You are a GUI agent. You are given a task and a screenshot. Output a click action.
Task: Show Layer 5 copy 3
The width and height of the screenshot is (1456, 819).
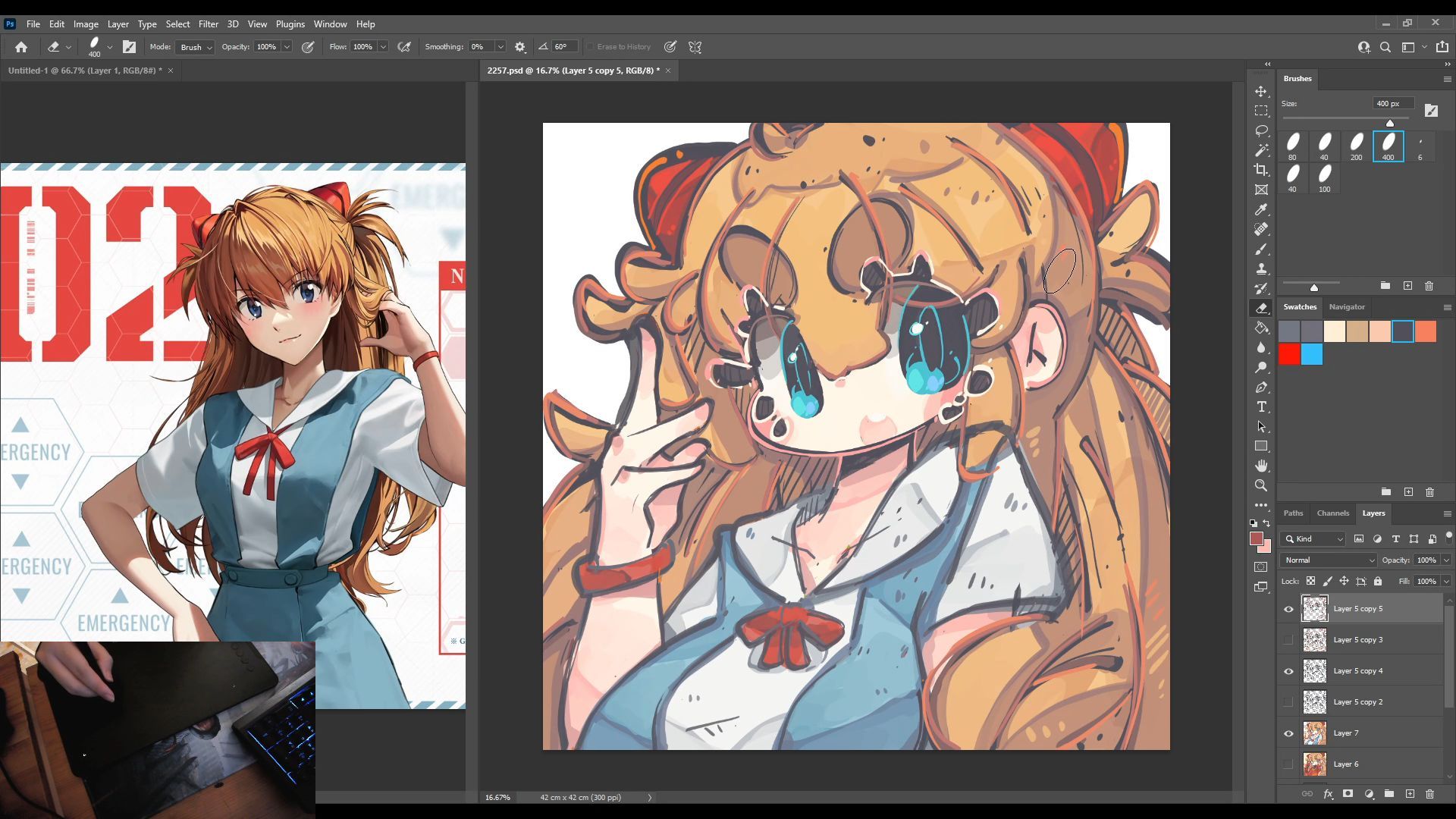tap(1288, 640)
